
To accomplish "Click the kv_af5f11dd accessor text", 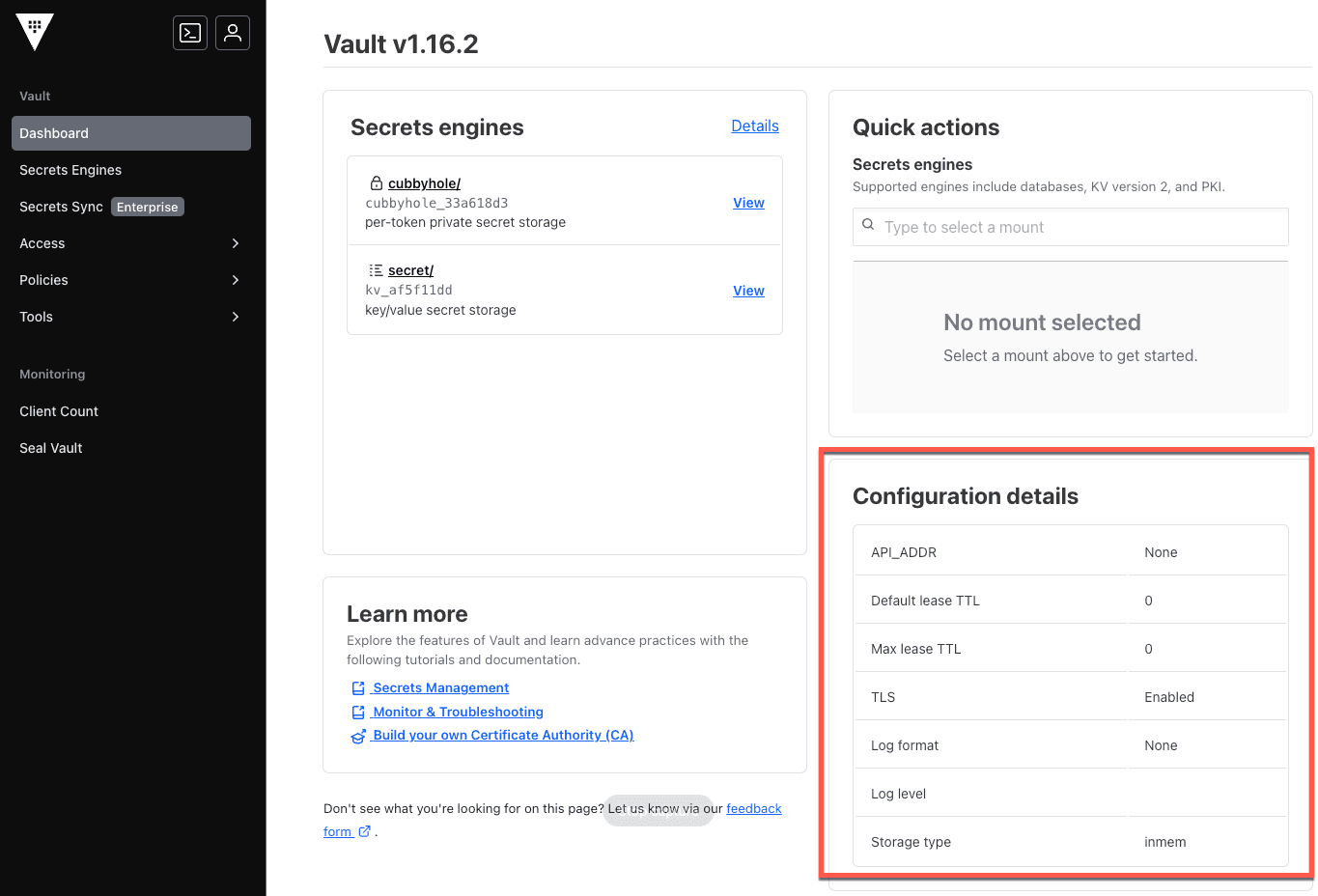I will point(408,290).
